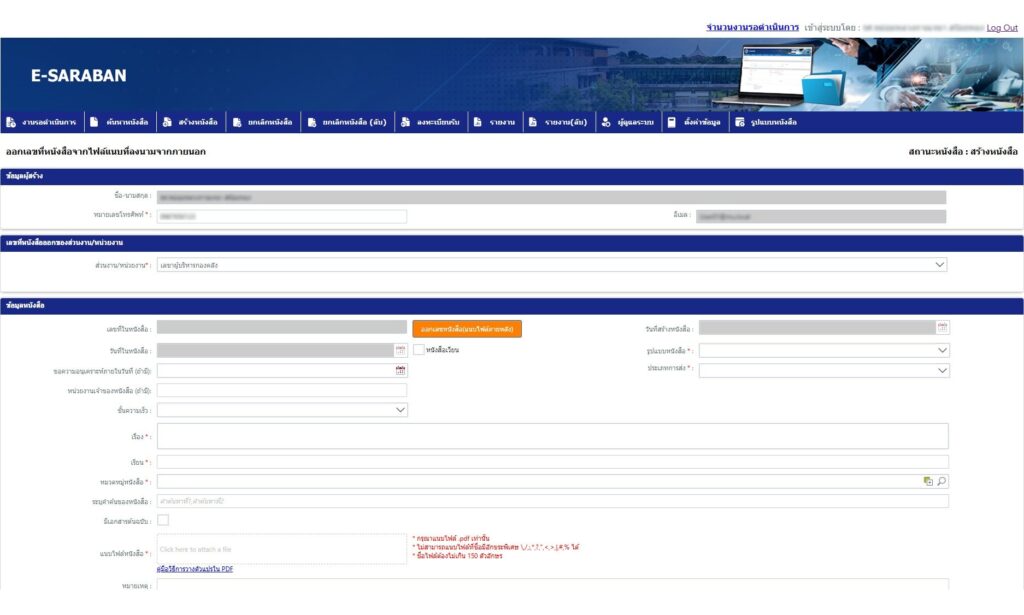Viewport: 1024px width, 615px height.
Task: Click the stamp icon beside ลงทะเบียนรับ menu
Action: (x=405, y=122)
